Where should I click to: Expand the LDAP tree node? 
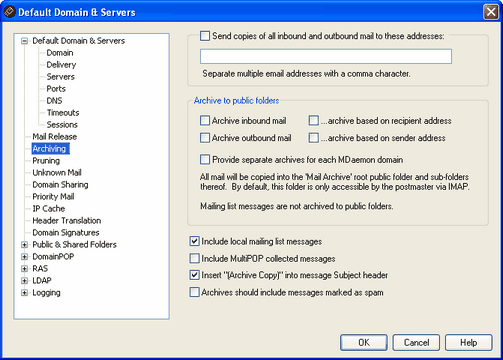(x=24, y=281)
